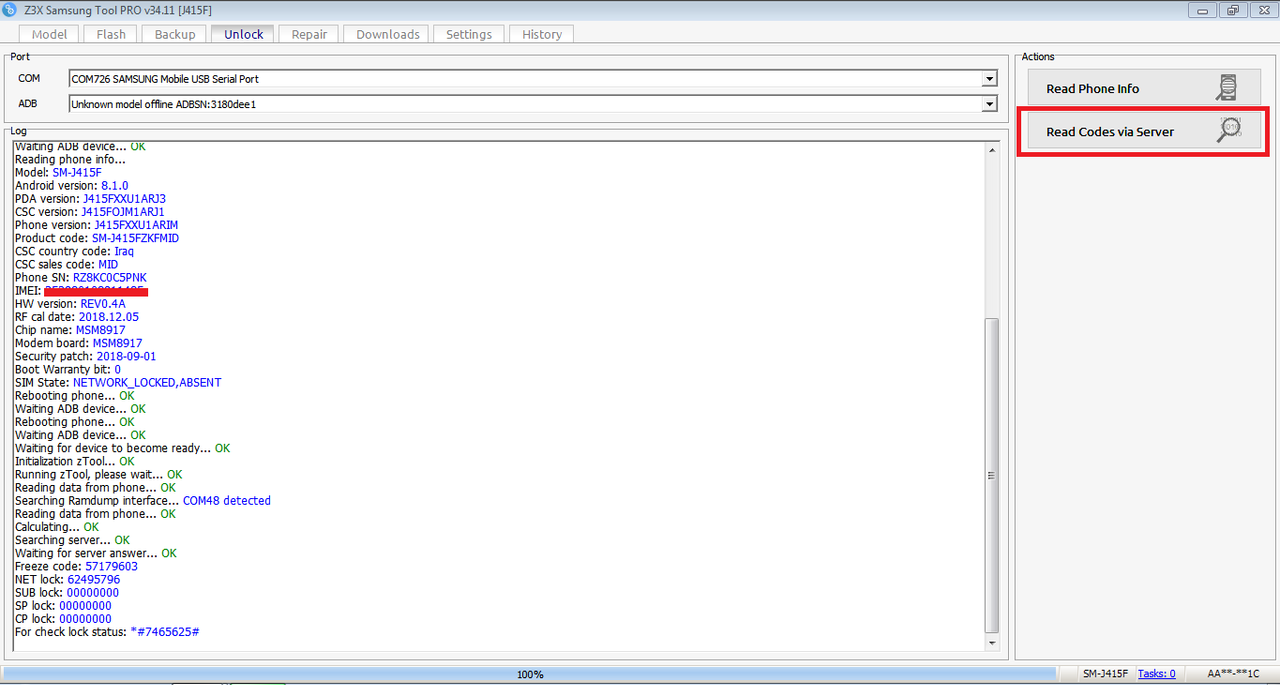The width and height of the screenshot is (1280, 685).
Task: Click the HW version REV0.4A
Action: [103, 304]
